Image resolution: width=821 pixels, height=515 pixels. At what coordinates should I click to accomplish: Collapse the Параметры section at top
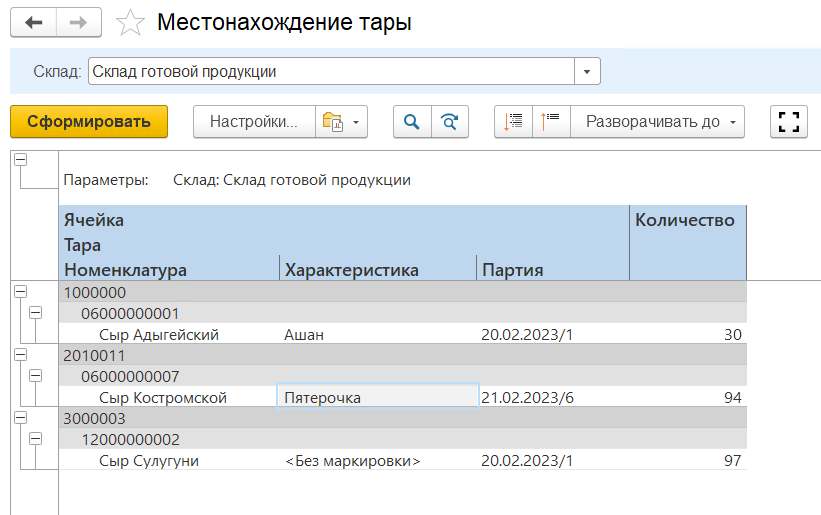pyautogui.click(x=20, y=160)
